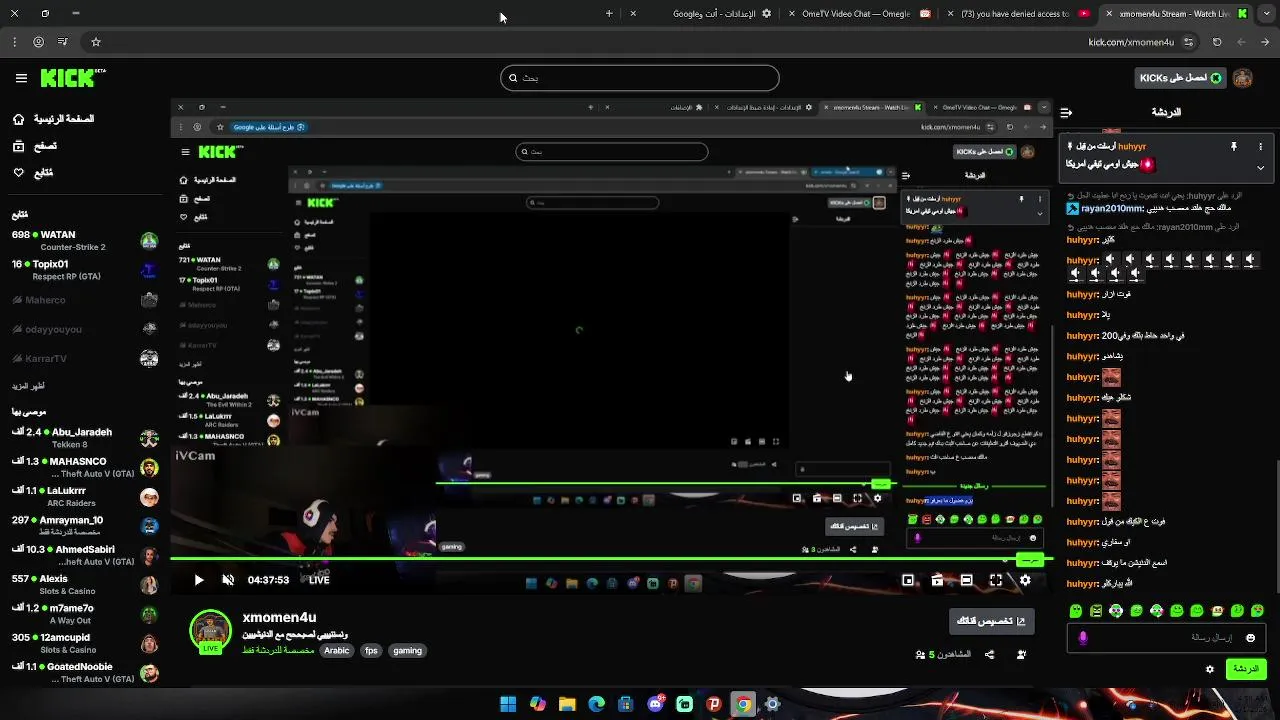Open Browse in the sidebar
The height and width of the screenshot is (720, 1280).
tap(35, 146)
